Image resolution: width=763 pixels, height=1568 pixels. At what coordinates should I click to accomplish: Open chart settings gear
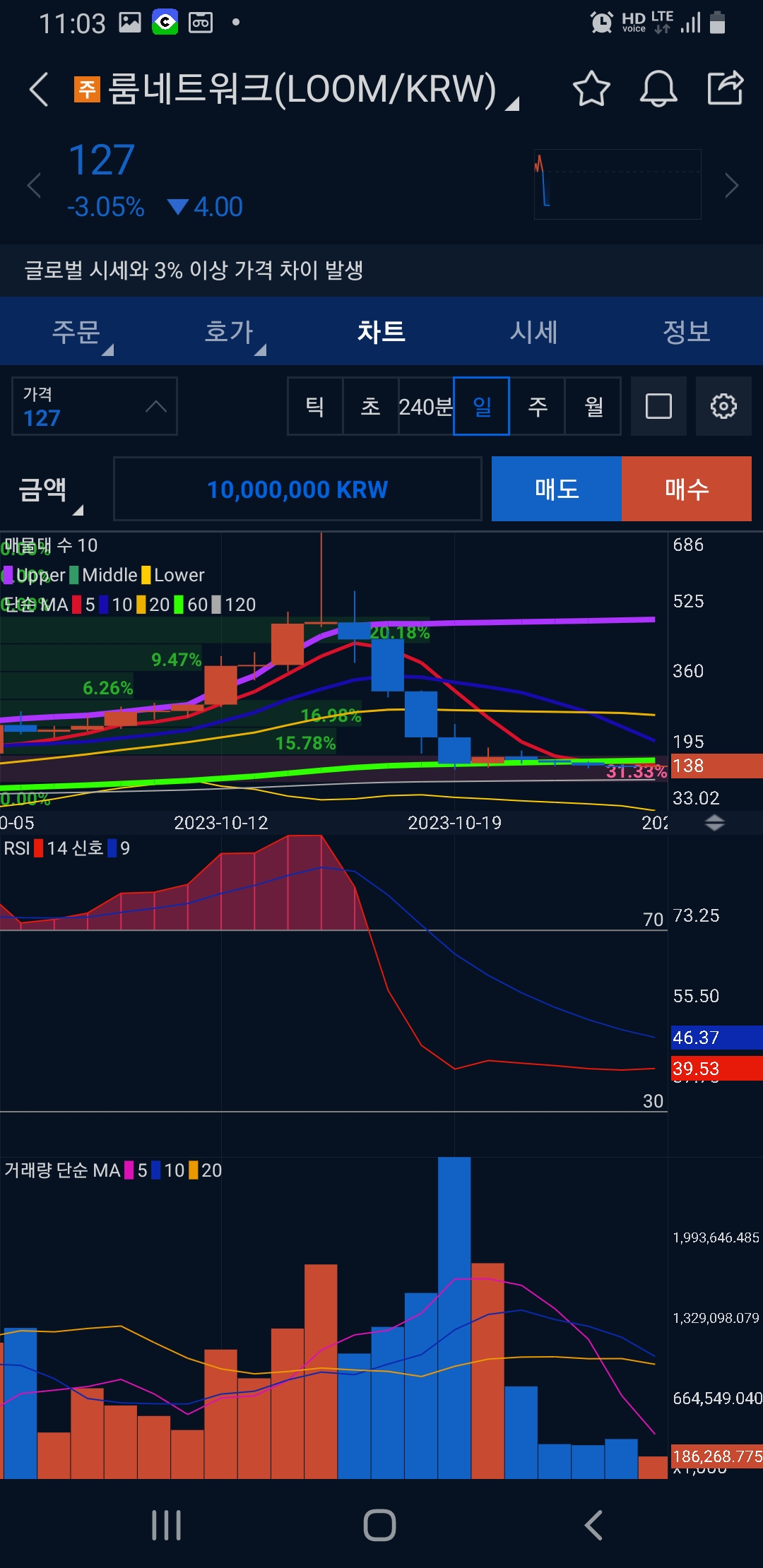click(x=723, y=406)
